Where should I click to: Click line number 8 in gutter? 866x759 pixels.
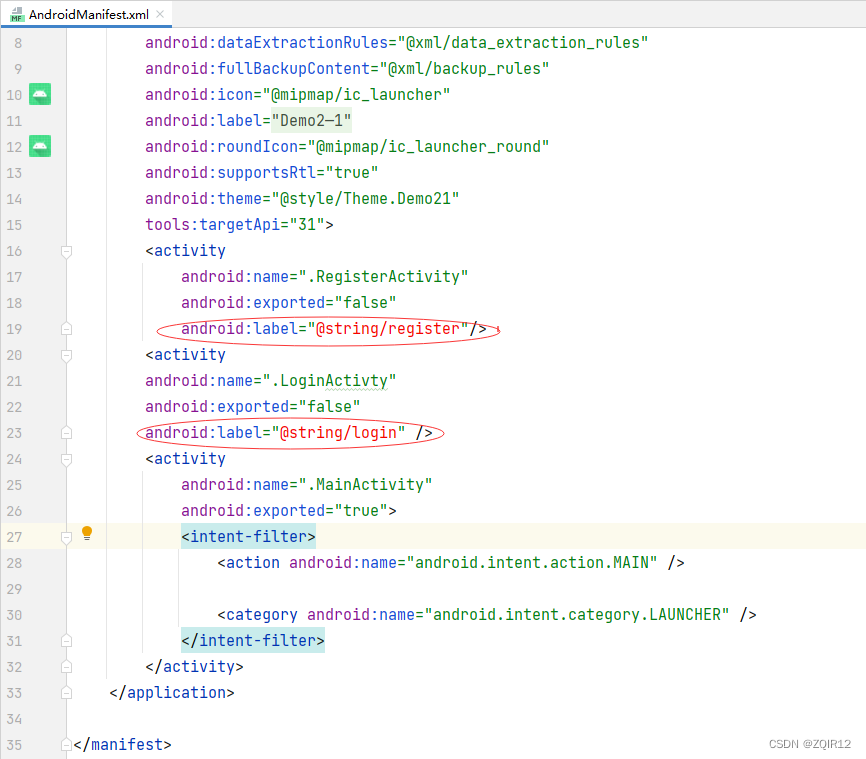[x=18, y=43]
